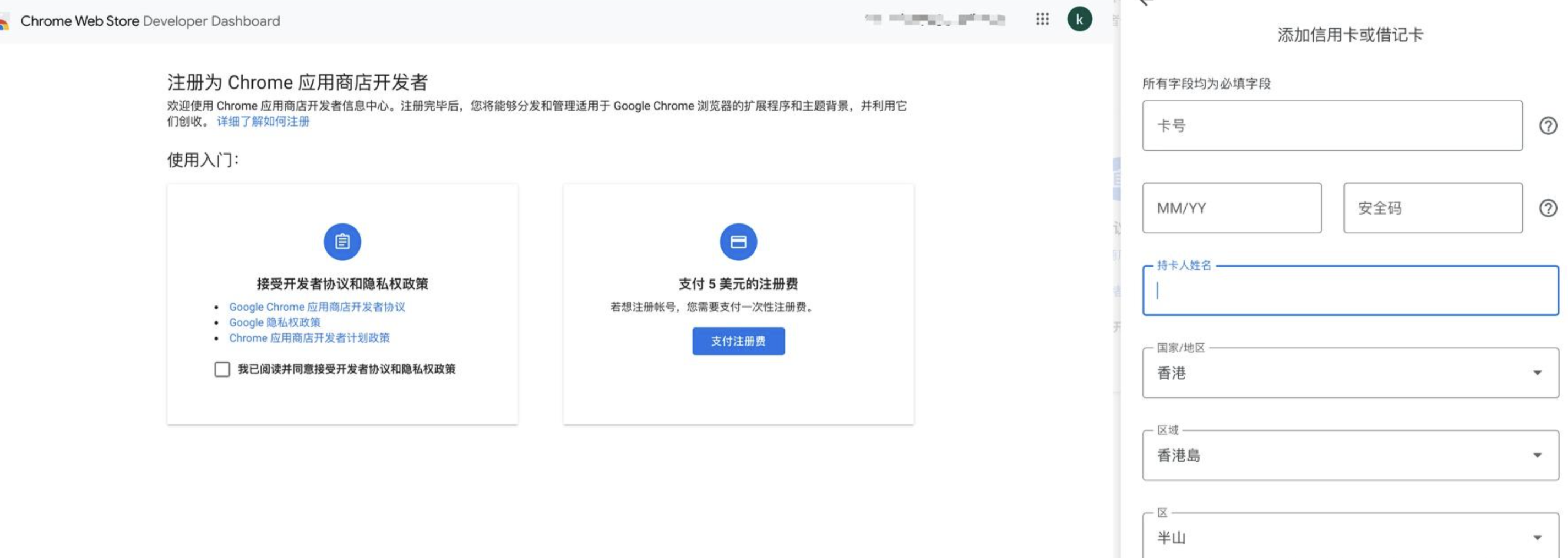Open the 国家/地区 dropdown showing 香港
The height and width of the screenshot is (558, 1568).
pyautogui.click(x=1350, y=373)
